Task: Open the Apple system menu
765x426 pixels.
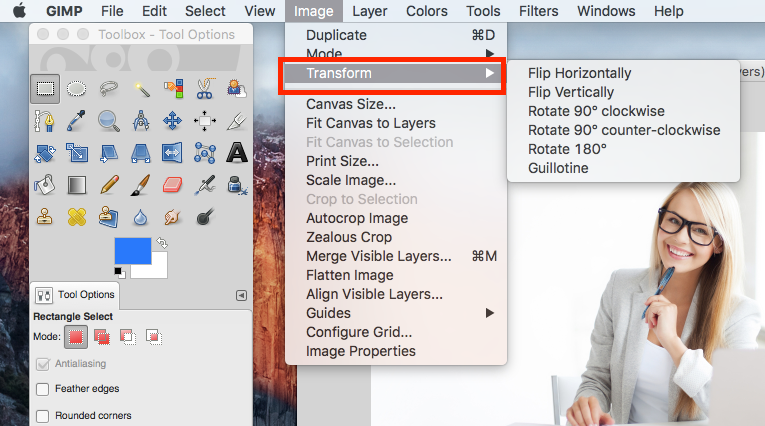Action: (x=20, y=11)
